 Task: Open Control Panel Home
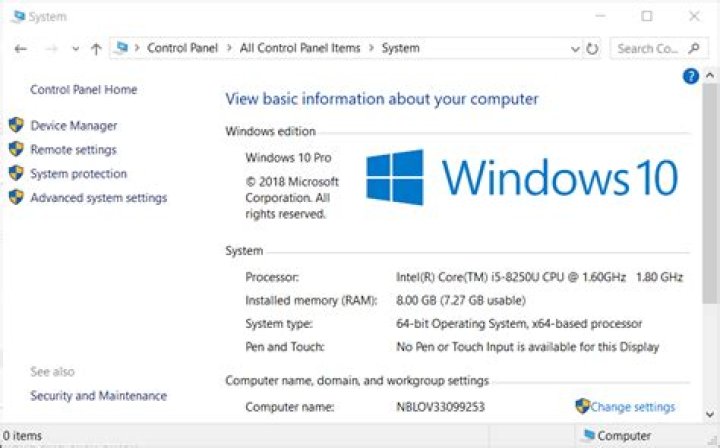click(x=84, y=90)
